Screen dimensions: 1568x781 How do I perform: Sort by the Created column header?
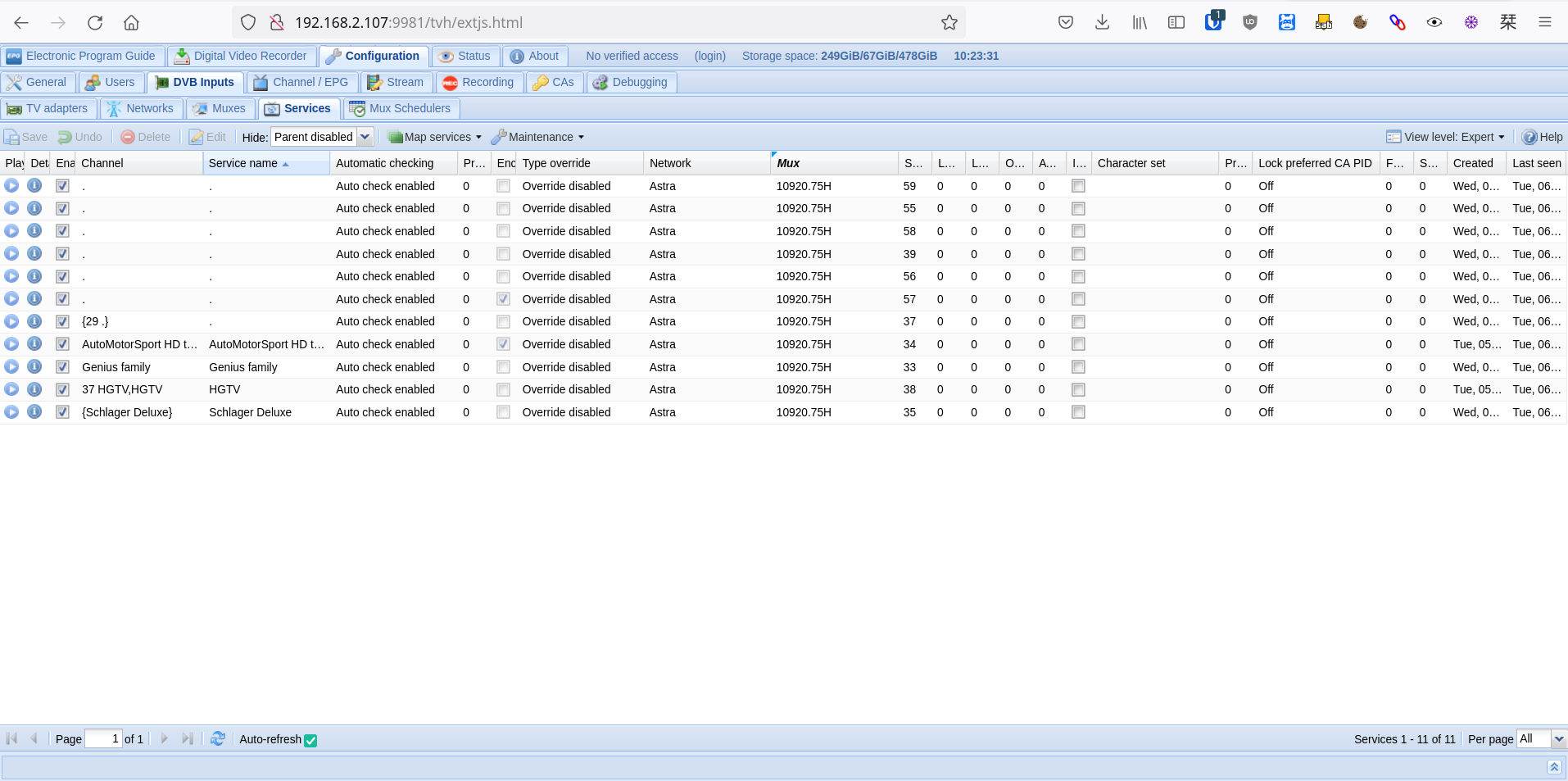tap(1476, 163)
